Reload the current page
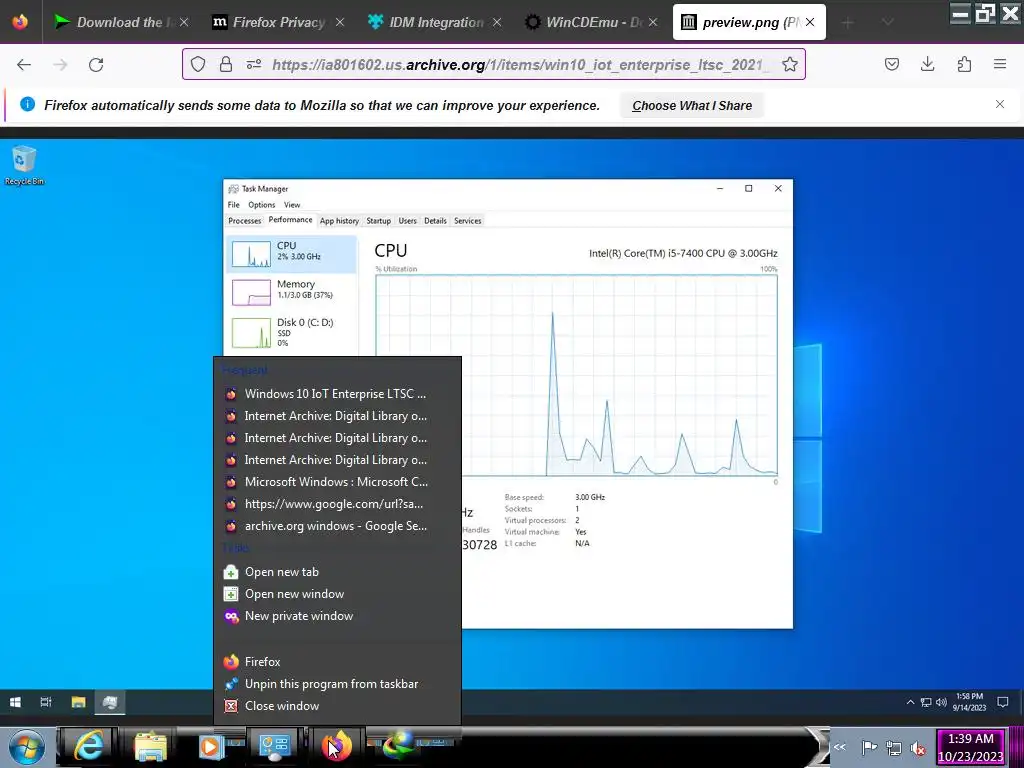Viewport: 1024px width, 768px height. pos(96,65)
